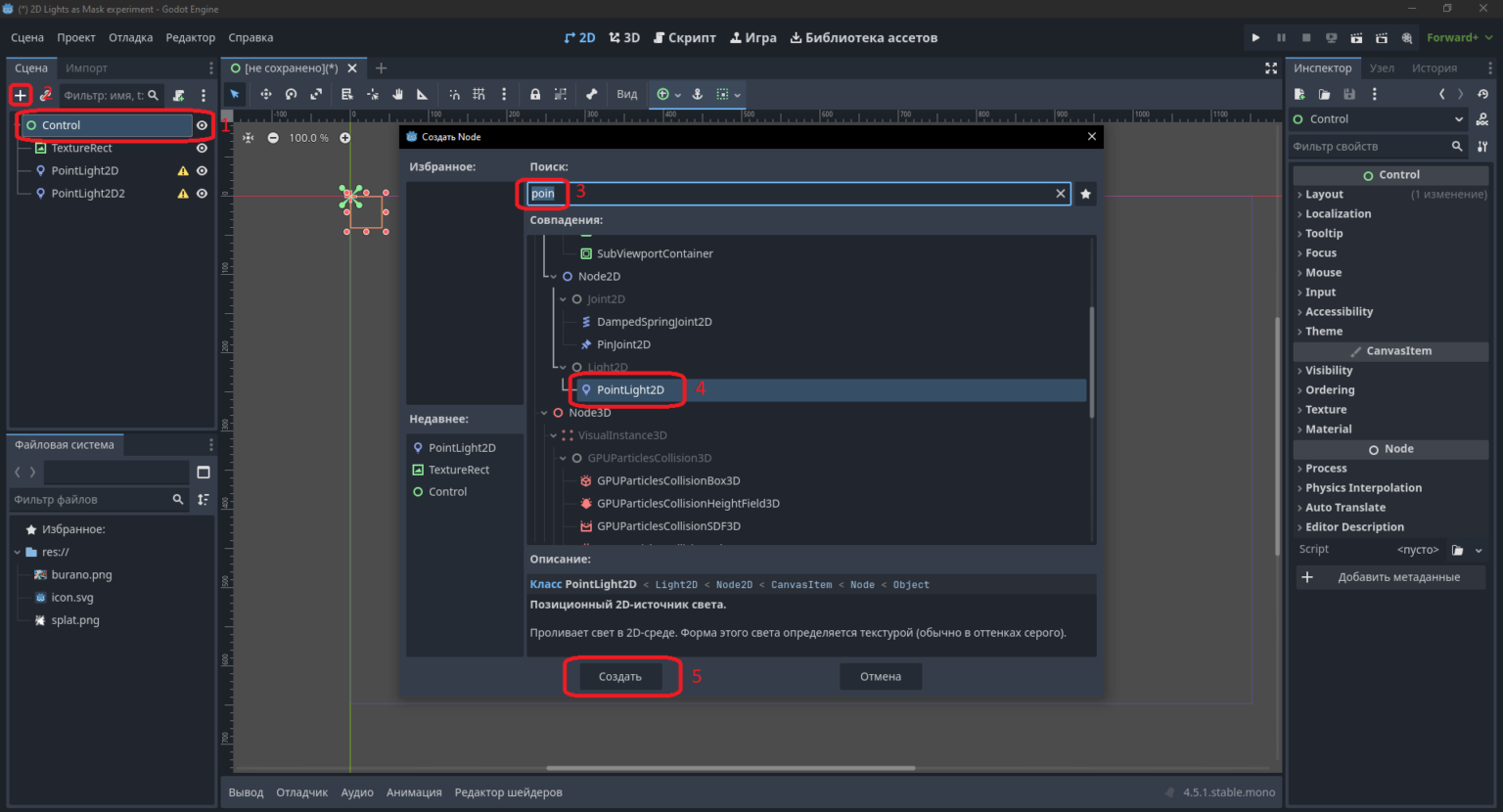
Task: Add a new node with plus icon
Action: 21,95
